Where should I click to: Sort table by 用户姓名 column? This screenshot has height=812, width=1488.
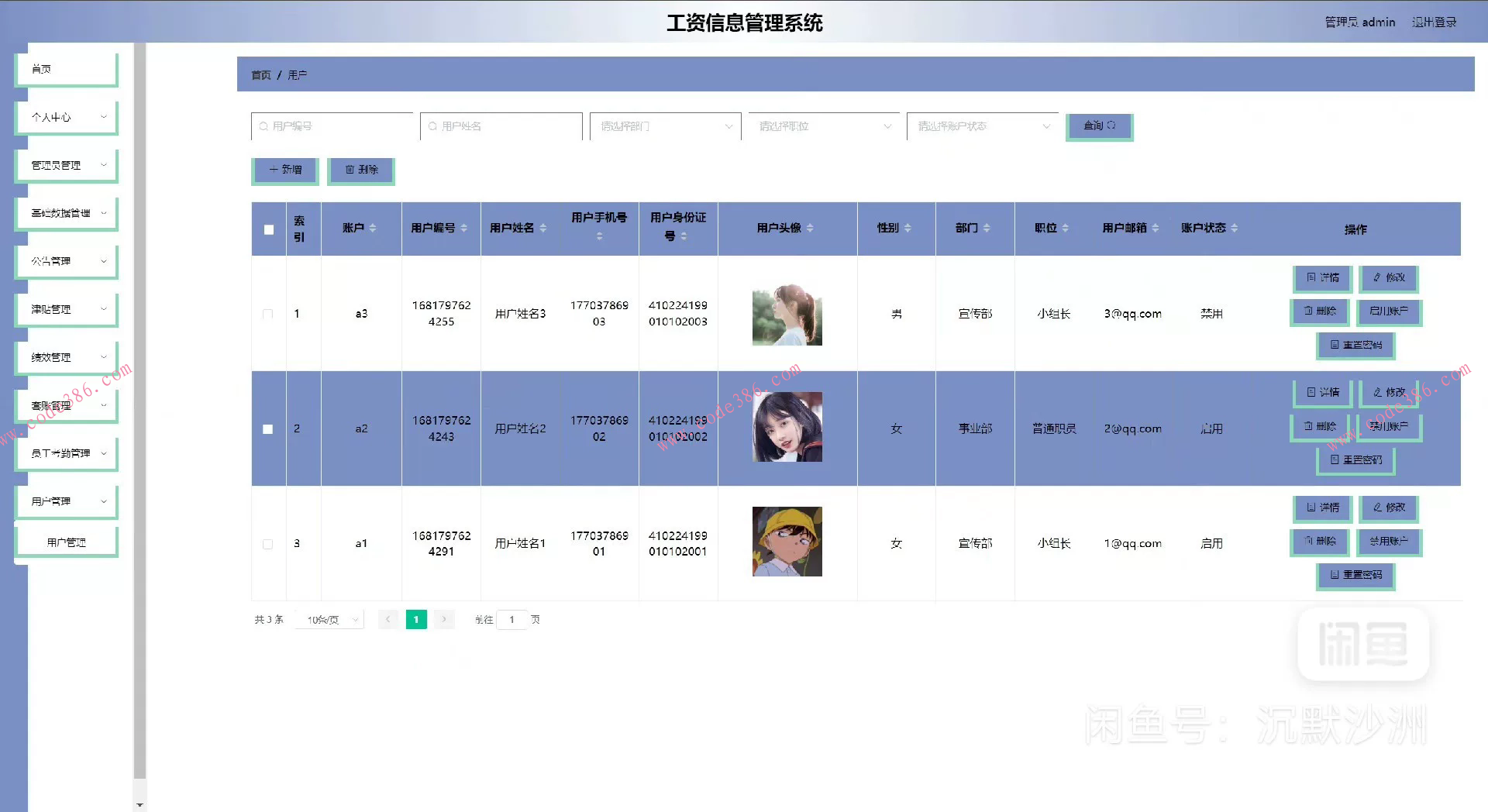click(543, 228)
